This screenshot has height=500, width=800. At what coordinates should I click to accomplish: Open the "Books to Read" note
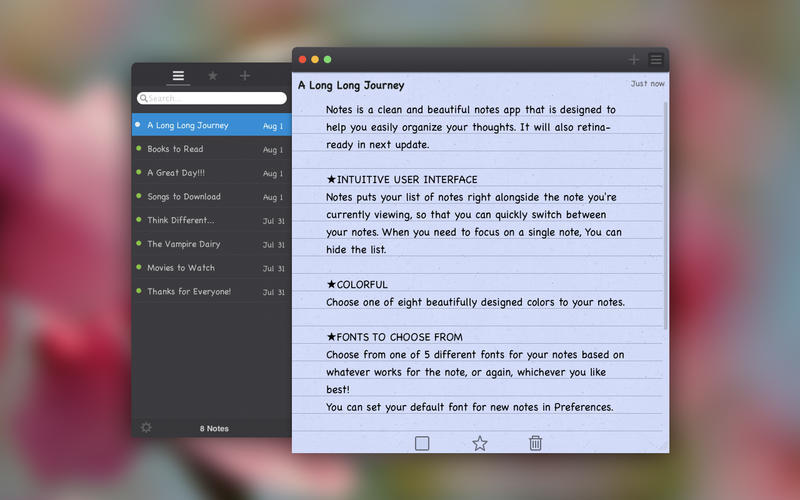click(x=175, y=149)
